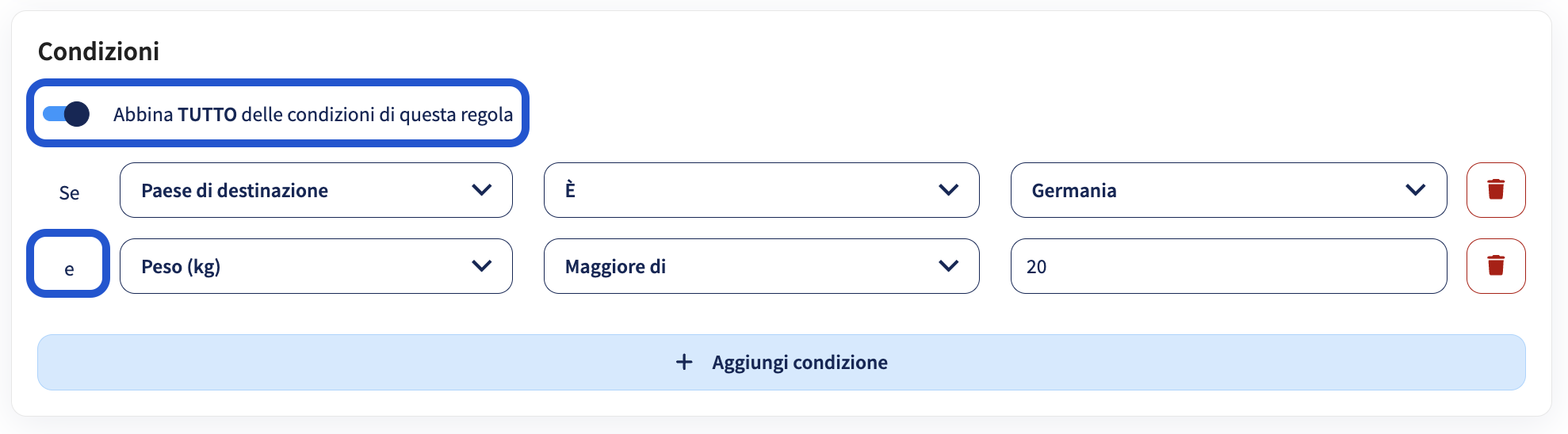Screen dimensions: 1568x434
Task: Open the Paese di destinazione dropdown
Action: coord(316,190)
